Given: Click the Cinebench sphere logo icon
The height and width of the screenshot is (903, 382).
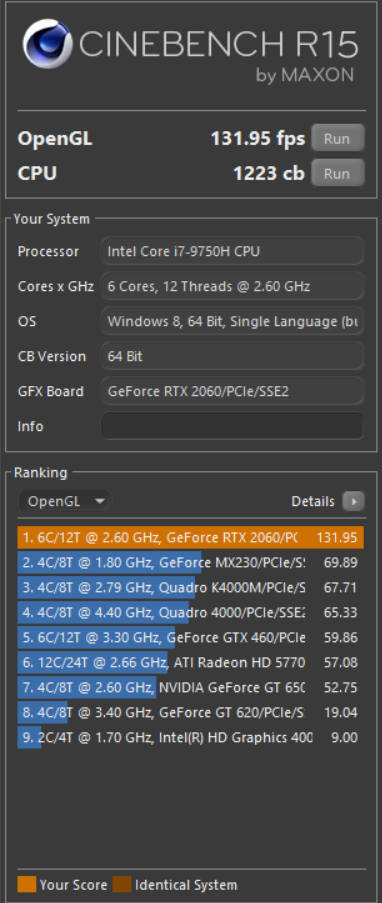Looking at the screenshot, I should [47, 44].
